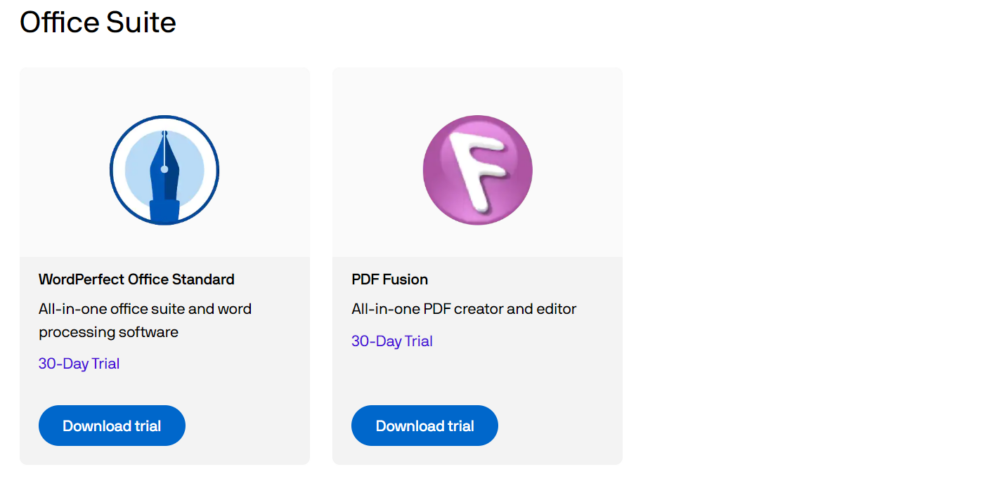Download the WordPerfect Office Standard trial
The width and height of the screenshot is (1000, 500).
112,425
